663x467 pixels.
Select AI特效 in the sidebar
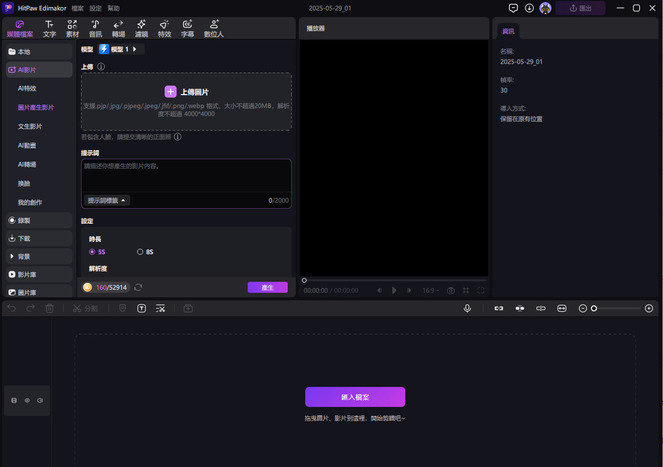pyautogui.click(x=27, y=88)
